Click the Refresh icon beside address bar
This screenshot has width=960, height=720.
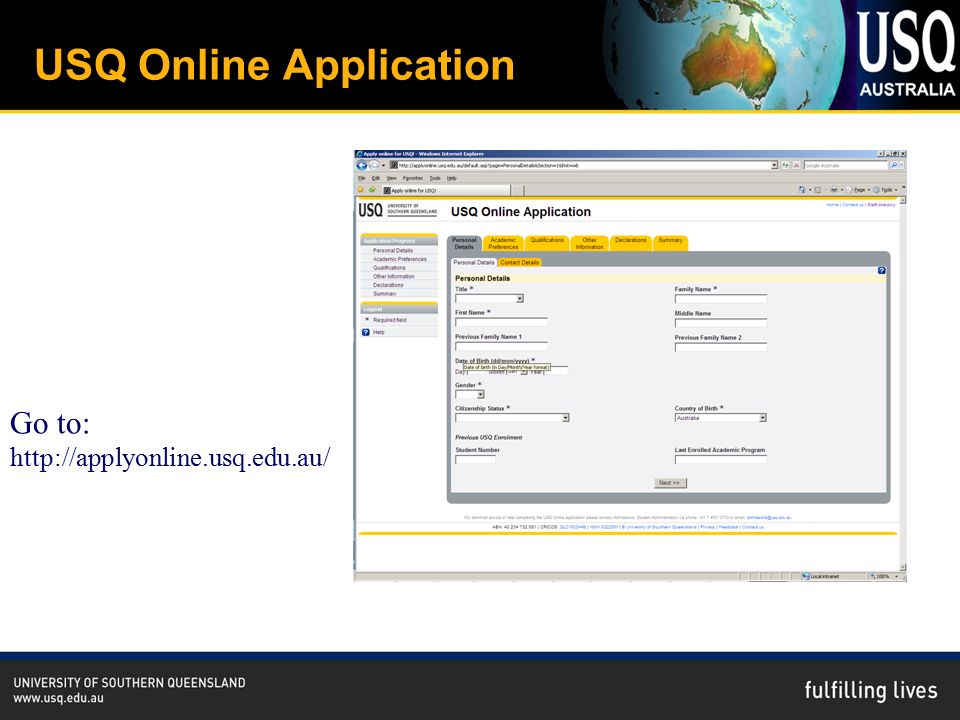[x=785, y=165]
